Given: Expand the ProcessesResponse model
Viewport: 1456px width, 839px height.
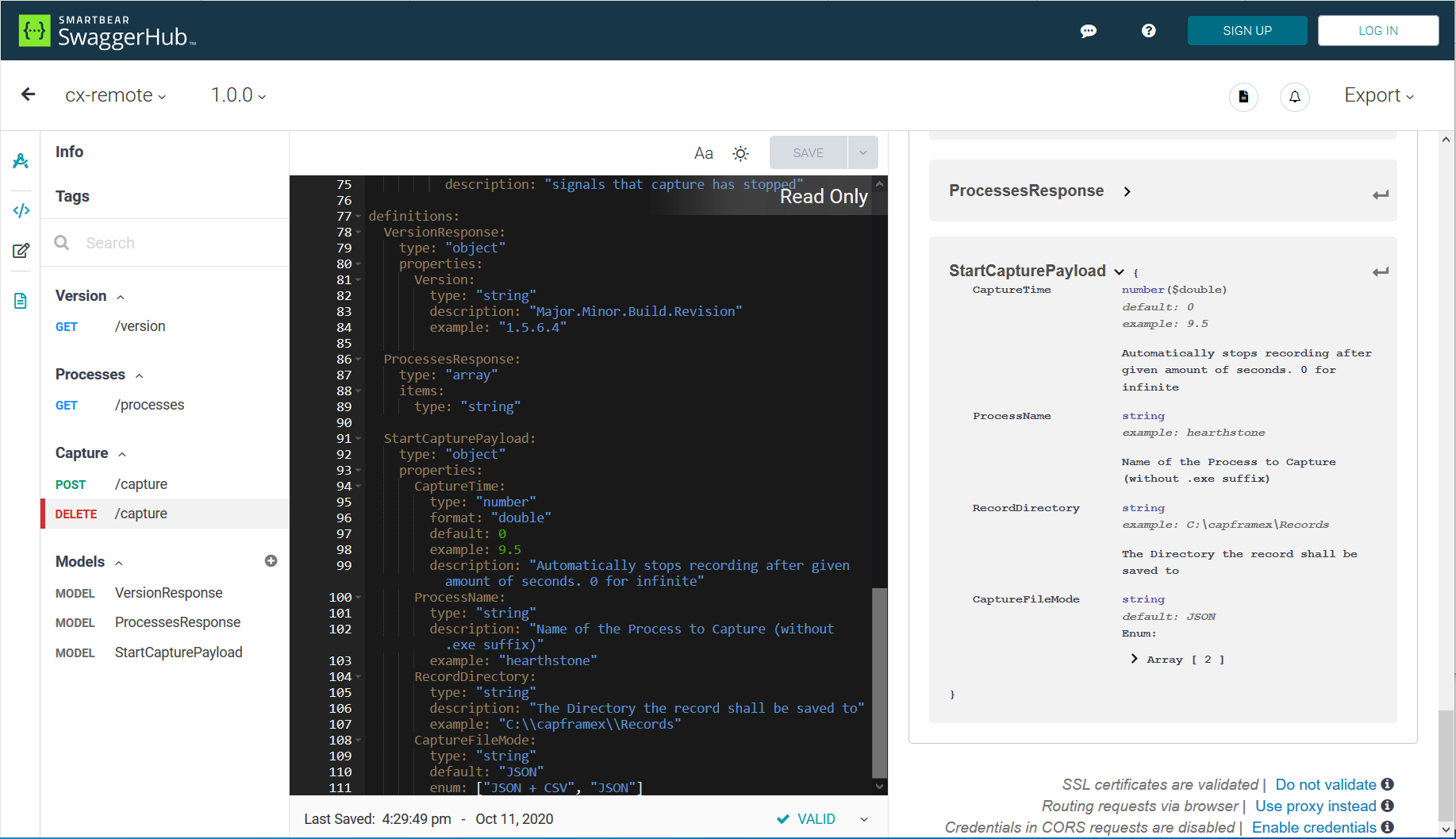Looking at the screenshot, I should pos(1128,191).
